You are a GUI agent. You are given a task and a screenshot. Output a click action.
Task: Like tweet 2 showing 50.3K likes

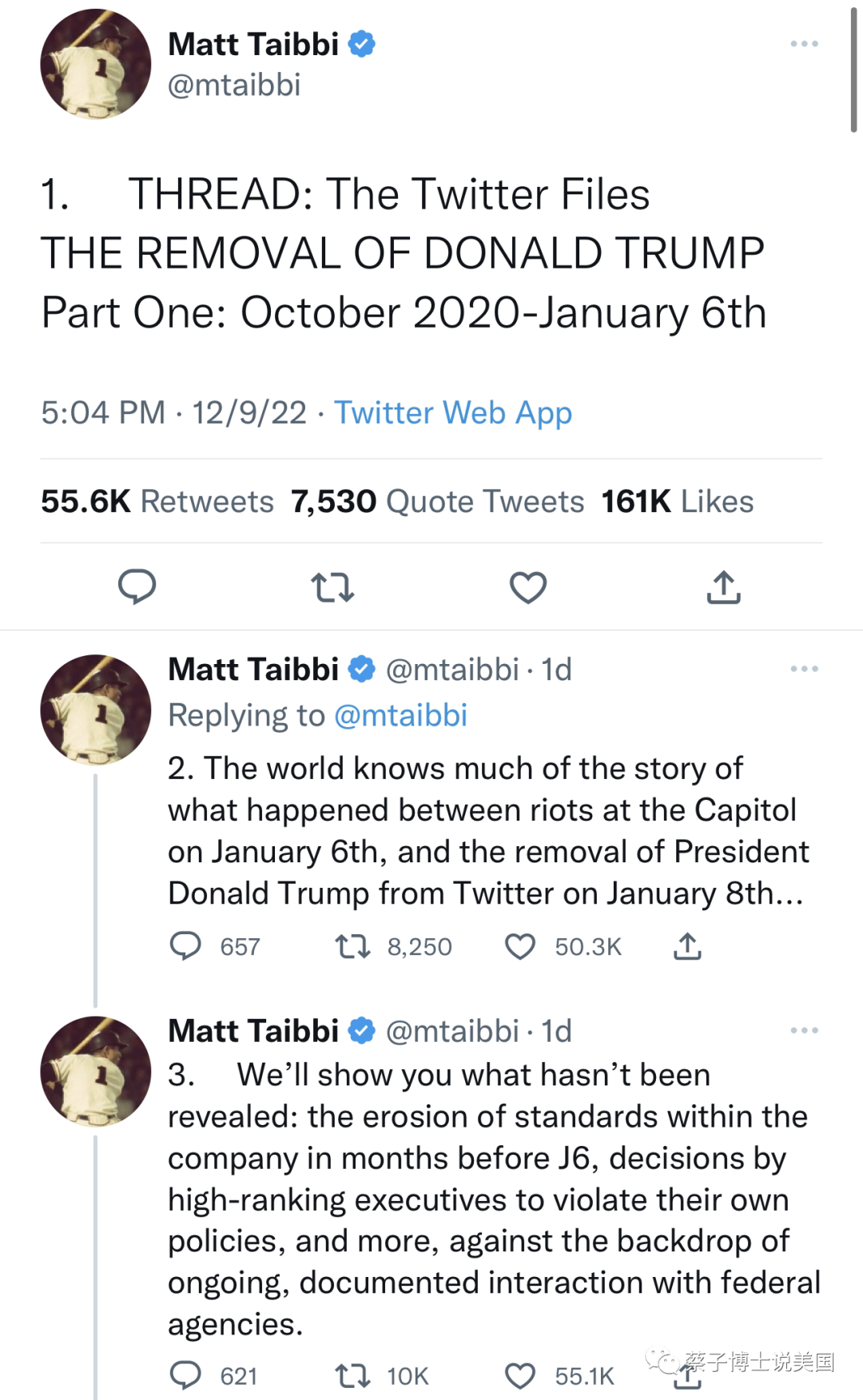[x=520, y=946]
